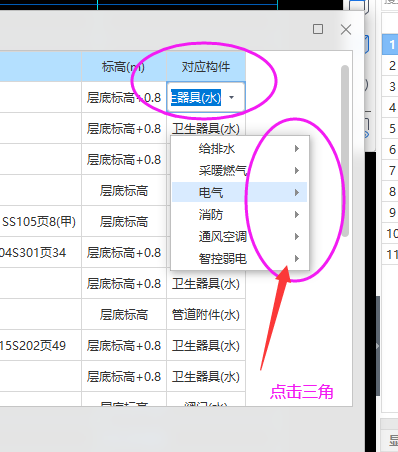
Task: Select the SS105页8(甲) cell
Action: click(x=40, y=221)
